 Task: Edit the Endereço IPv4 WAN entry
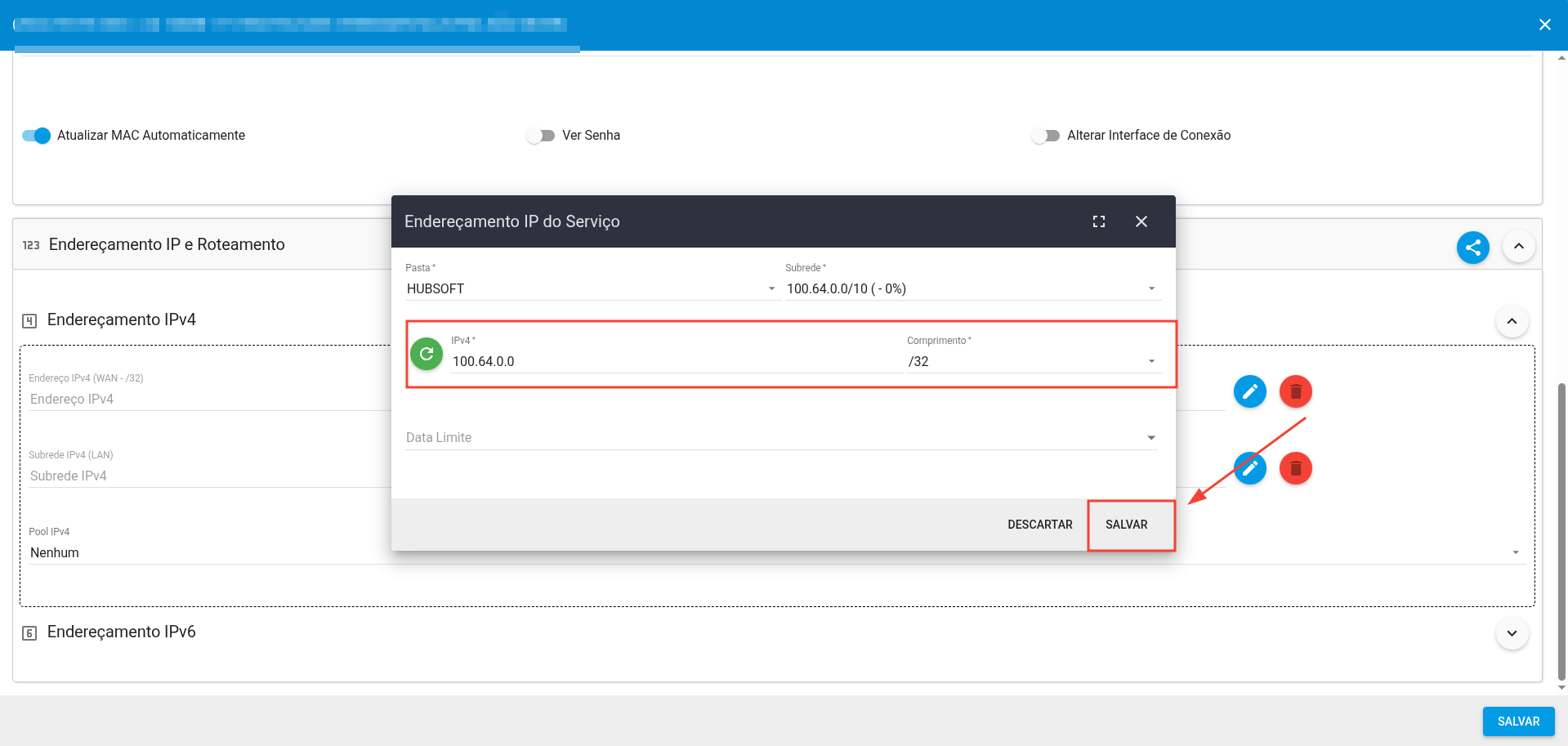point(1249,392)
